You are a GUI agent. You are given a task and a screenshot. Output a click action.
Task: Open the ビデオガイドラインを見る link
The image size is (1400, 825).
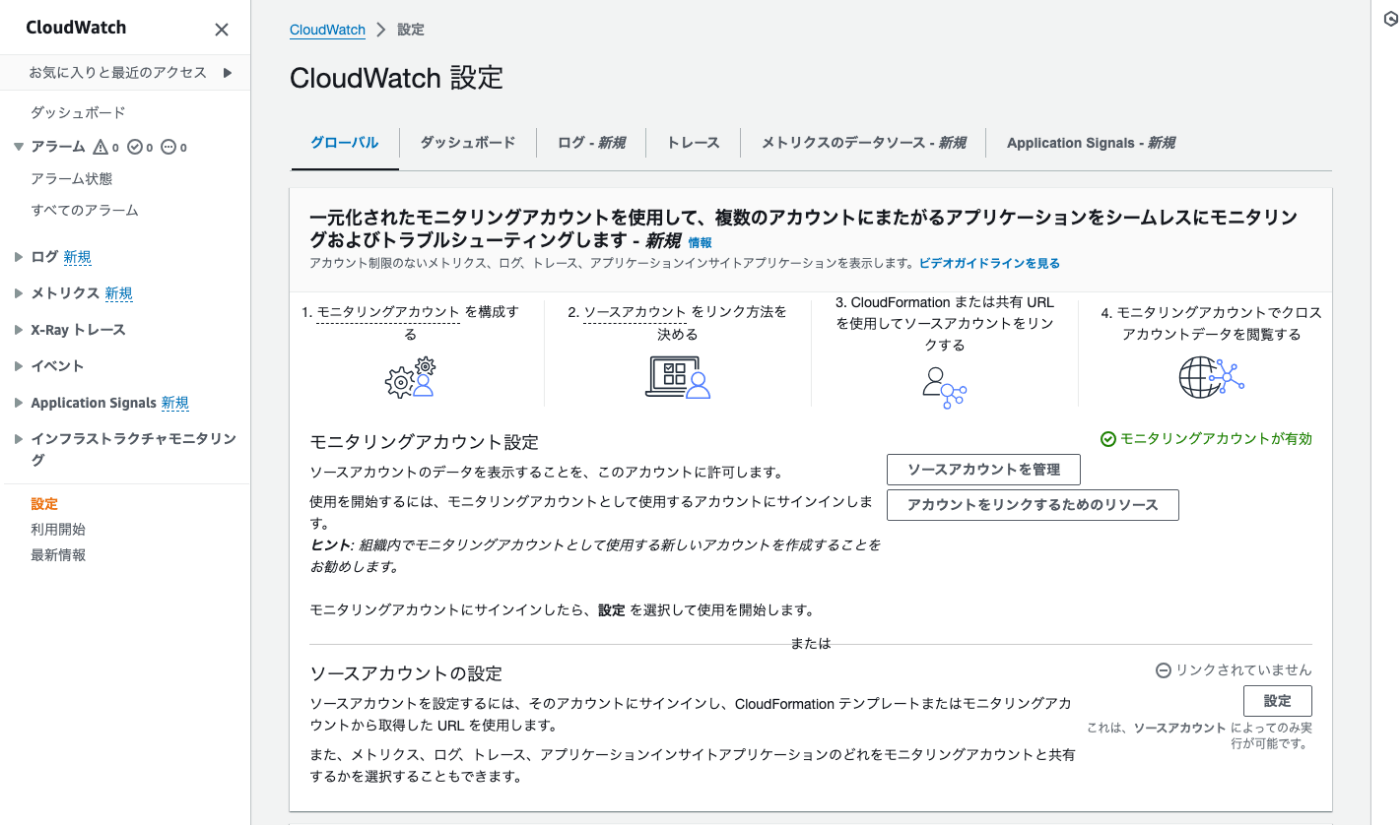[989, 264]
